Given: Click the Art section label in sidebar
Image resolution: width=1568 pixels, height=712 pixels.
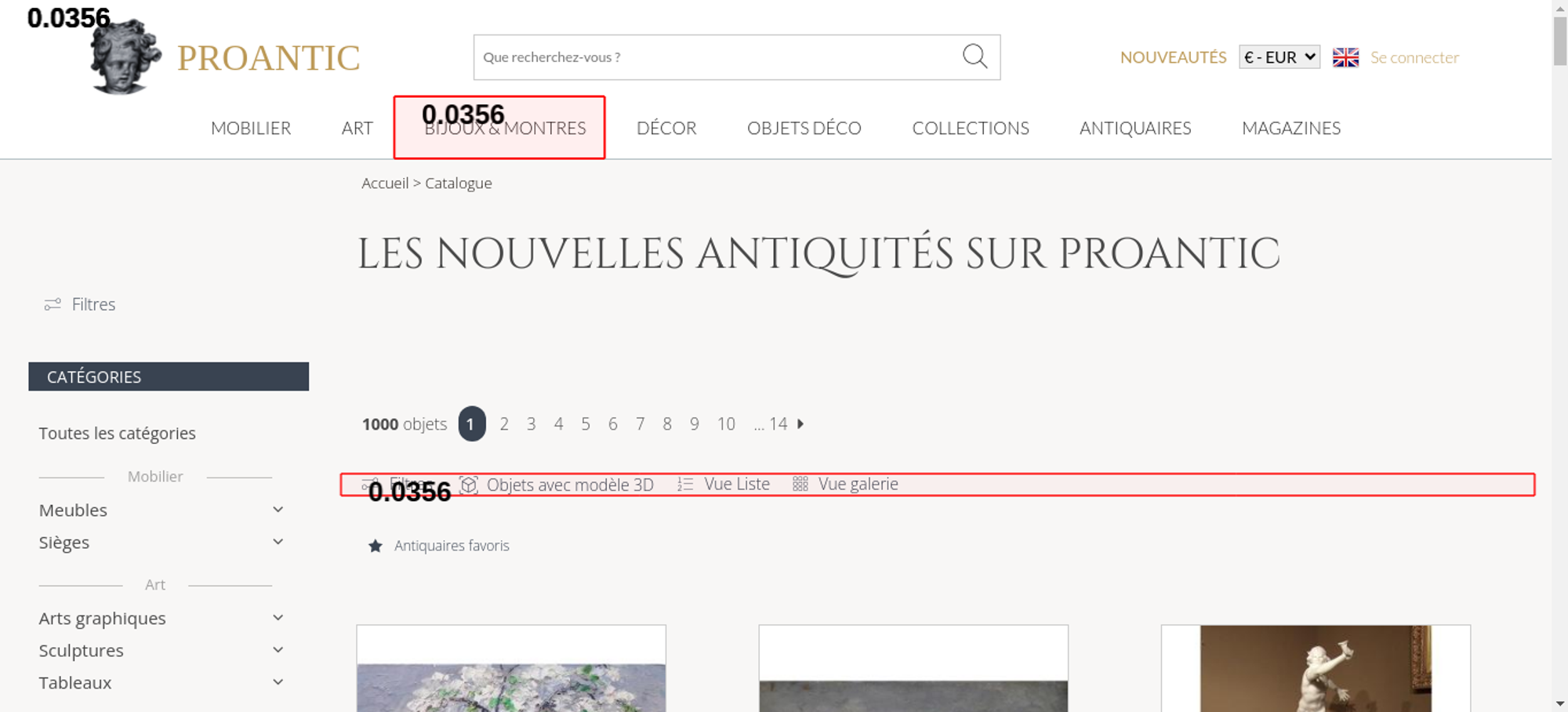Looking at the screenshot, I should [155, 584].
